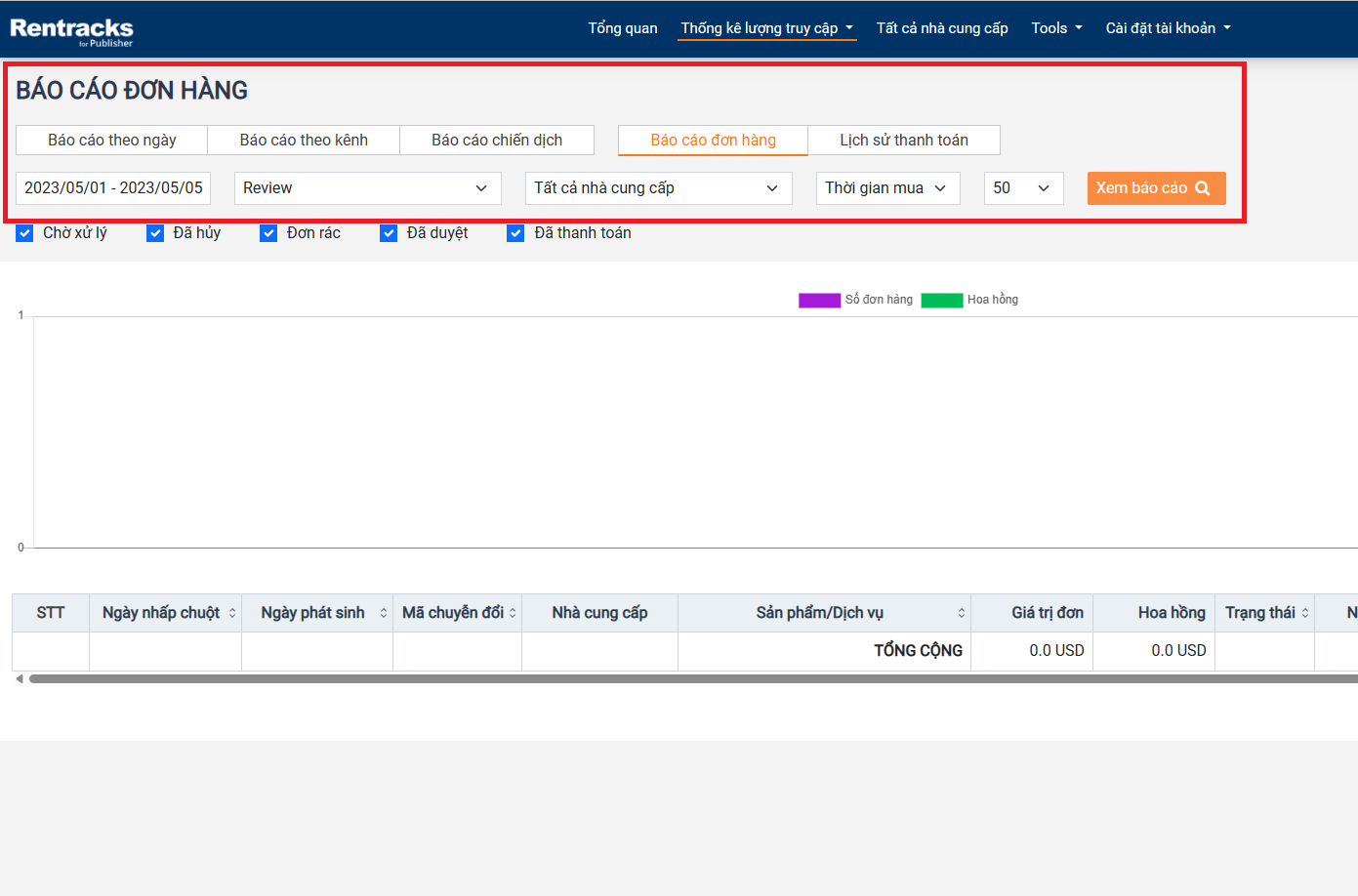This screenshot has height=896, width=1358.
Task: Click the Rentracks logo
Action: [71, 30]
